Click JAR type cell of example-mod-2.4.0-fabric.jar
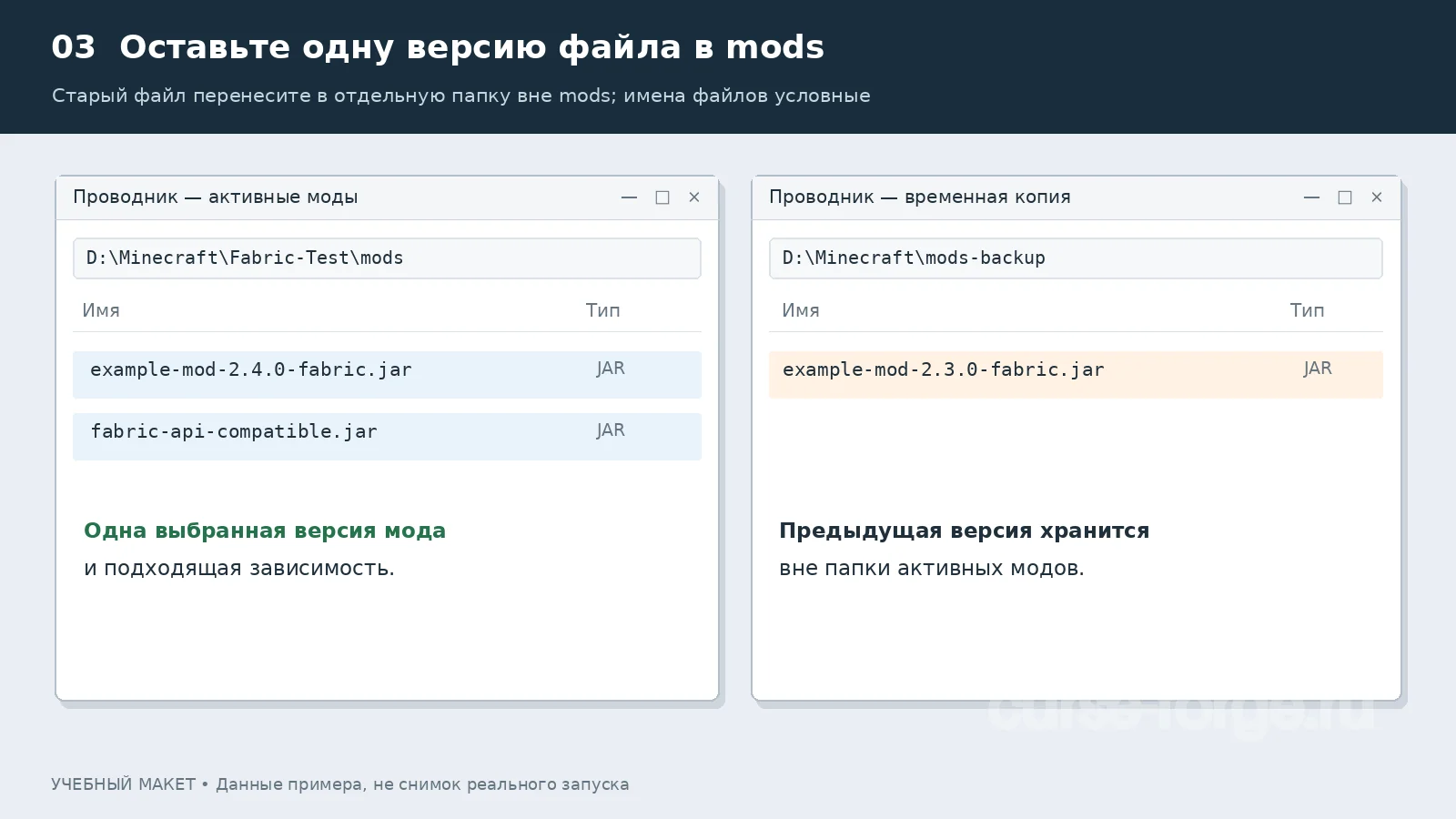 [611, 369]
